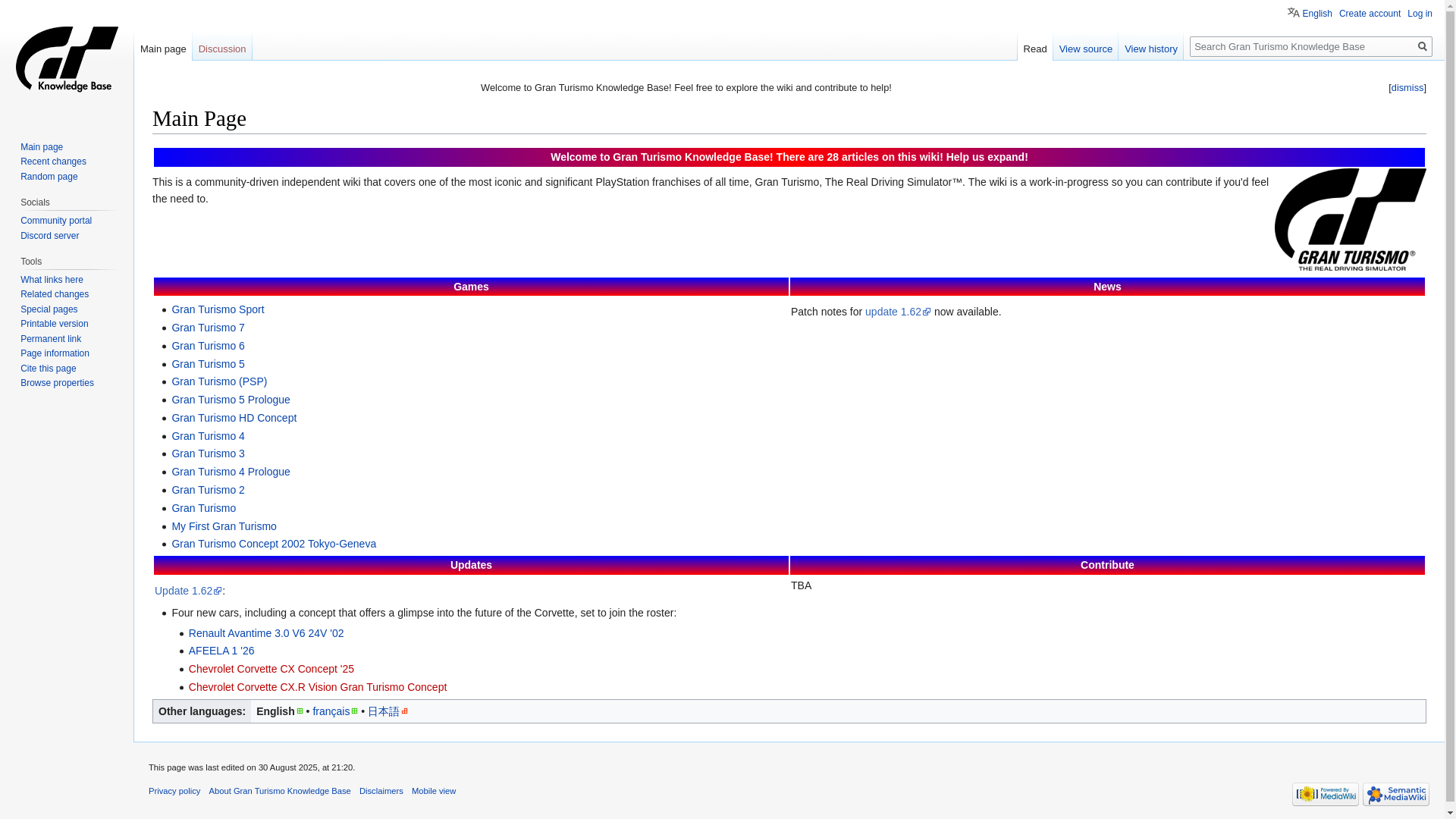Click the Permanent link tool

click(51, 339)
